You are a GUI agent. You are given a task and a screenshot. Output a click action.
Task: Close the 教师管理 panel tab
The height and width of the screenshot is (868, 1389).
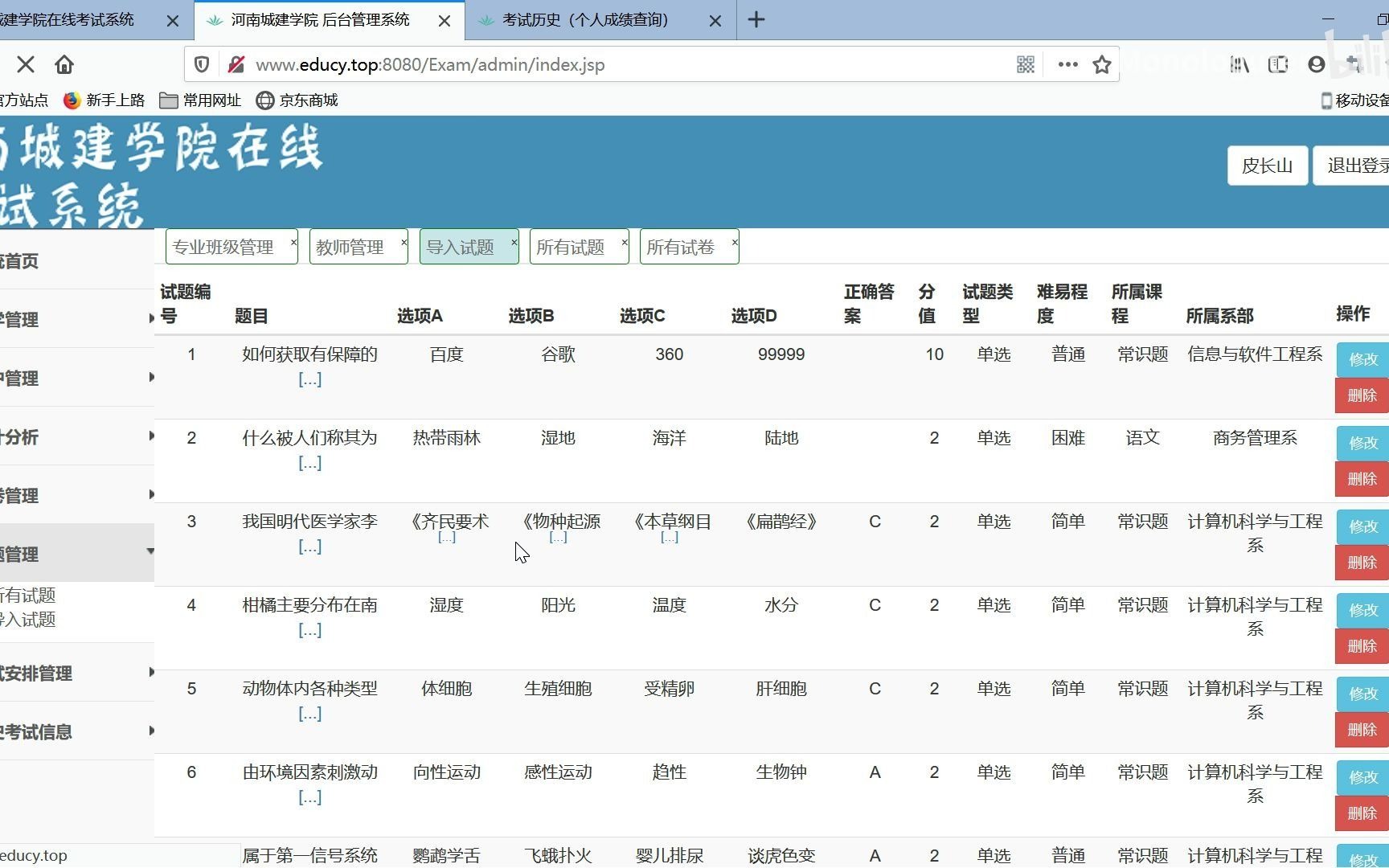click(404, 242)
